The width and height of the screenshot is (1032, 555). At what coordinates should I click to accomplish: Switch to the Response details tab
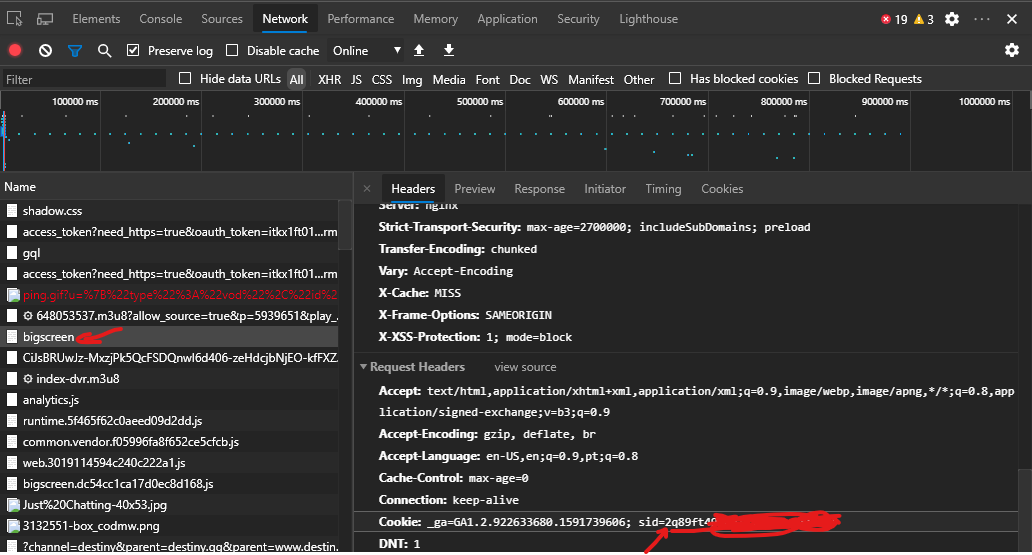pyautogui.click(x=540, y=189)
